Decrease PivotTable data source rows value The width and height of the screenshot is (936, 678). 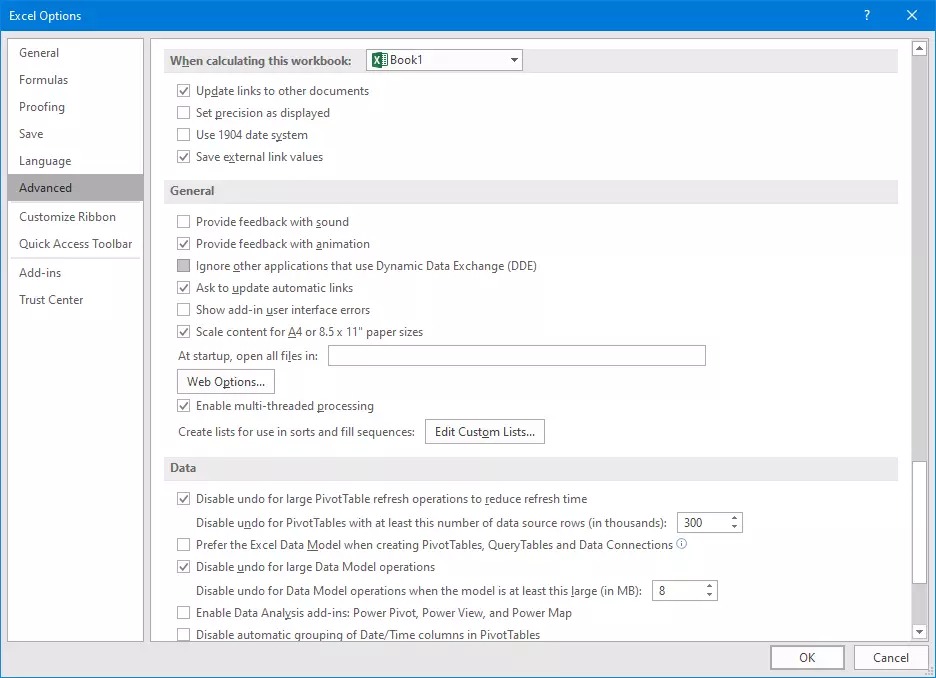coord(734,527)
